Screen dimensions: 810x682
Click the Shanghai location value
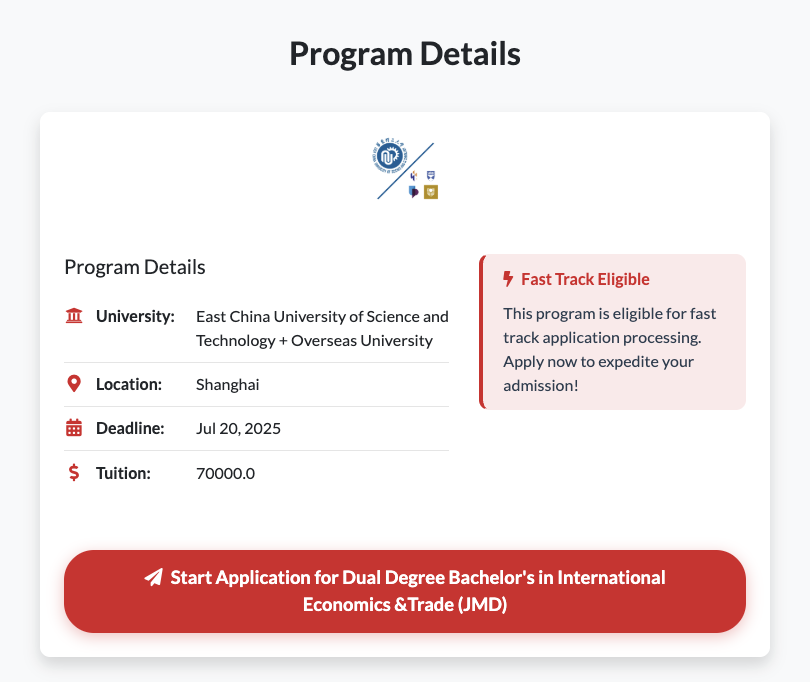tap(228, 384)
